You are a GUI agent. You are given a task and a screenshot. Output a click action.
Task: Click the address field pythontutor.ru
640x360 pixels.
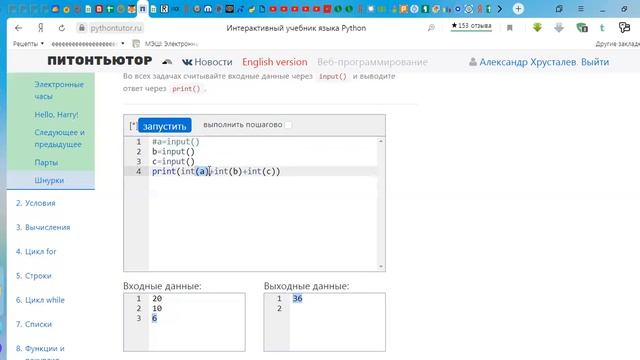click(x=116, y=28)
